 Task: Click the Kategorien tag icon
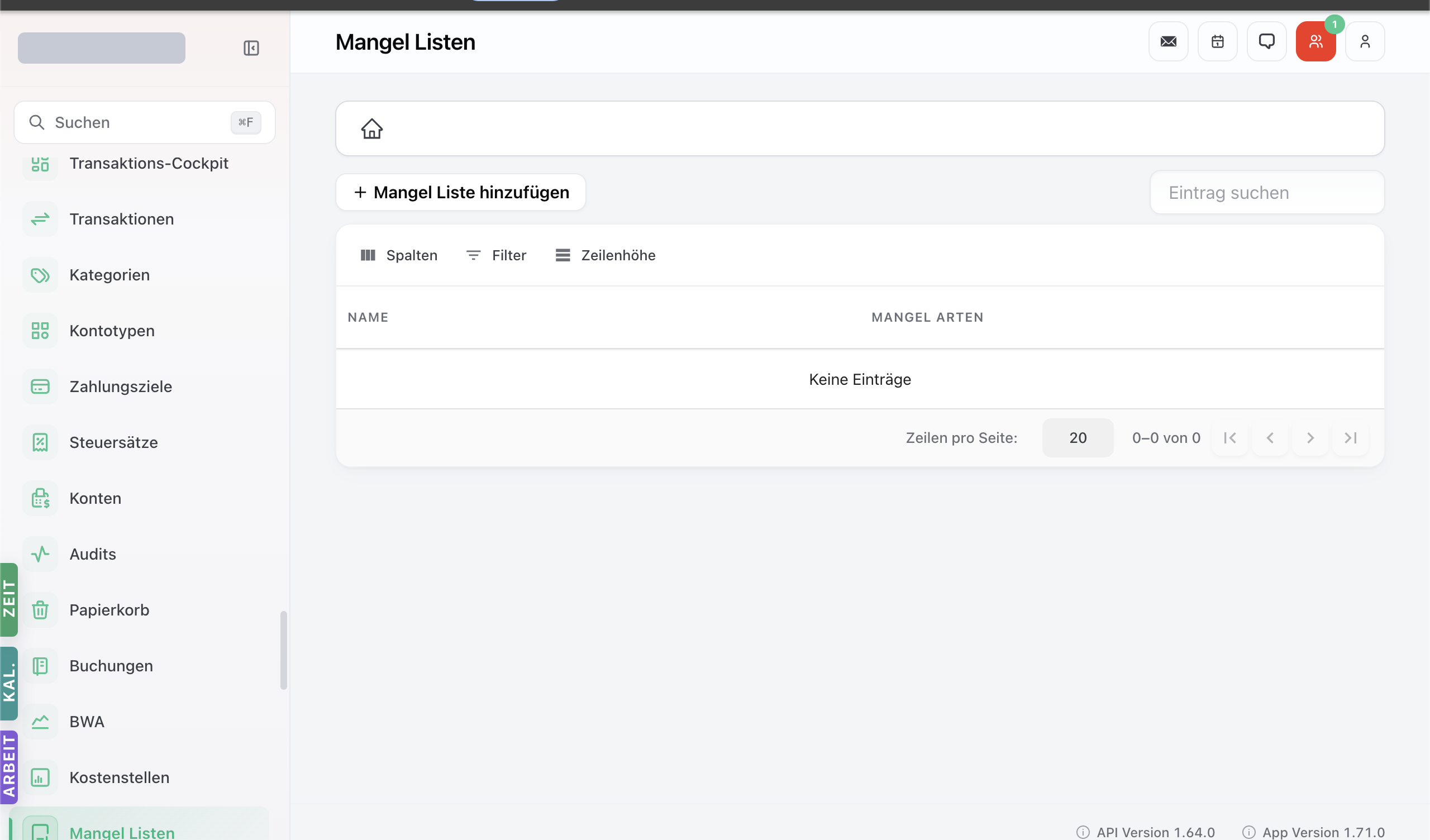point(40,275)
